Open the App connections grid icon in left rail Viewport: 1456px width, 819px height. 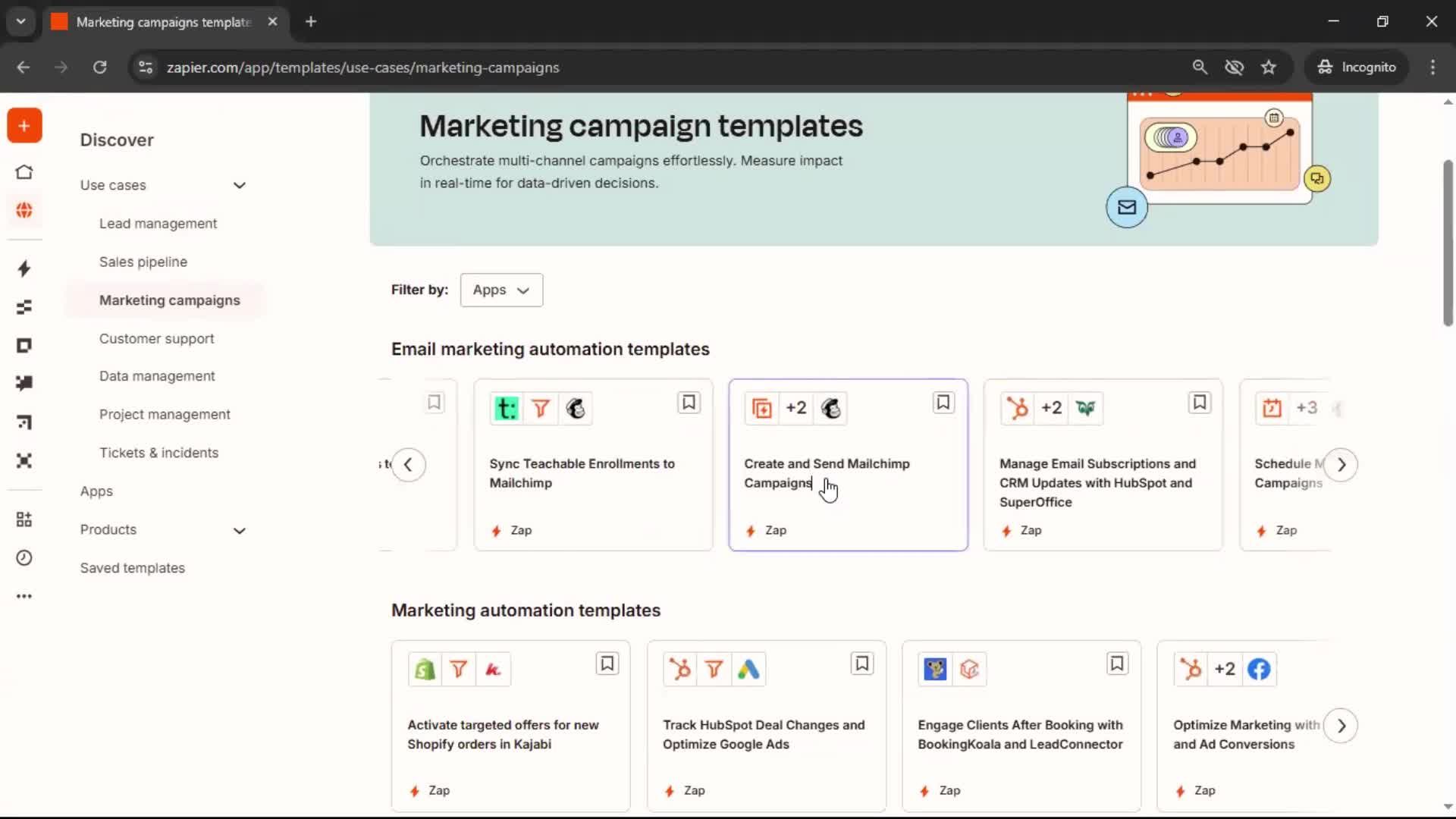(x=24, y=519)
